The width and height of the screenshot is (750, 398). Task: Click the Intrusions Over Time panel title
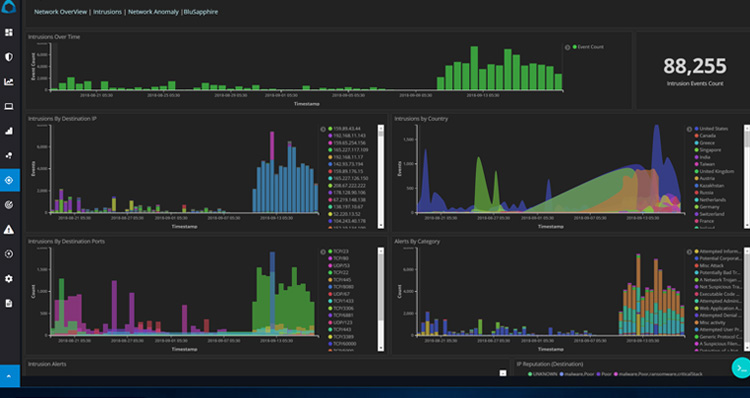[x=54, y=37]
